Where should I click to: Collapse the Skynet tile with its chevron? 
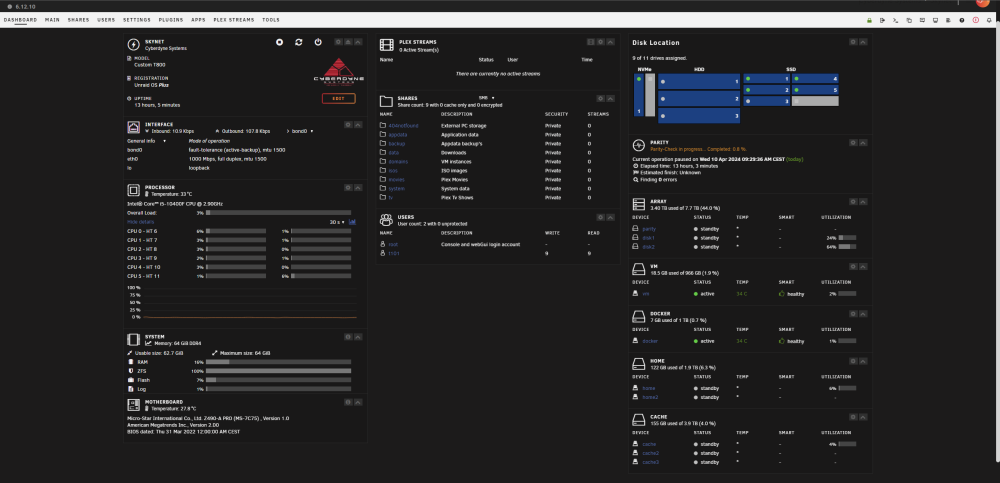pos(358,42)
